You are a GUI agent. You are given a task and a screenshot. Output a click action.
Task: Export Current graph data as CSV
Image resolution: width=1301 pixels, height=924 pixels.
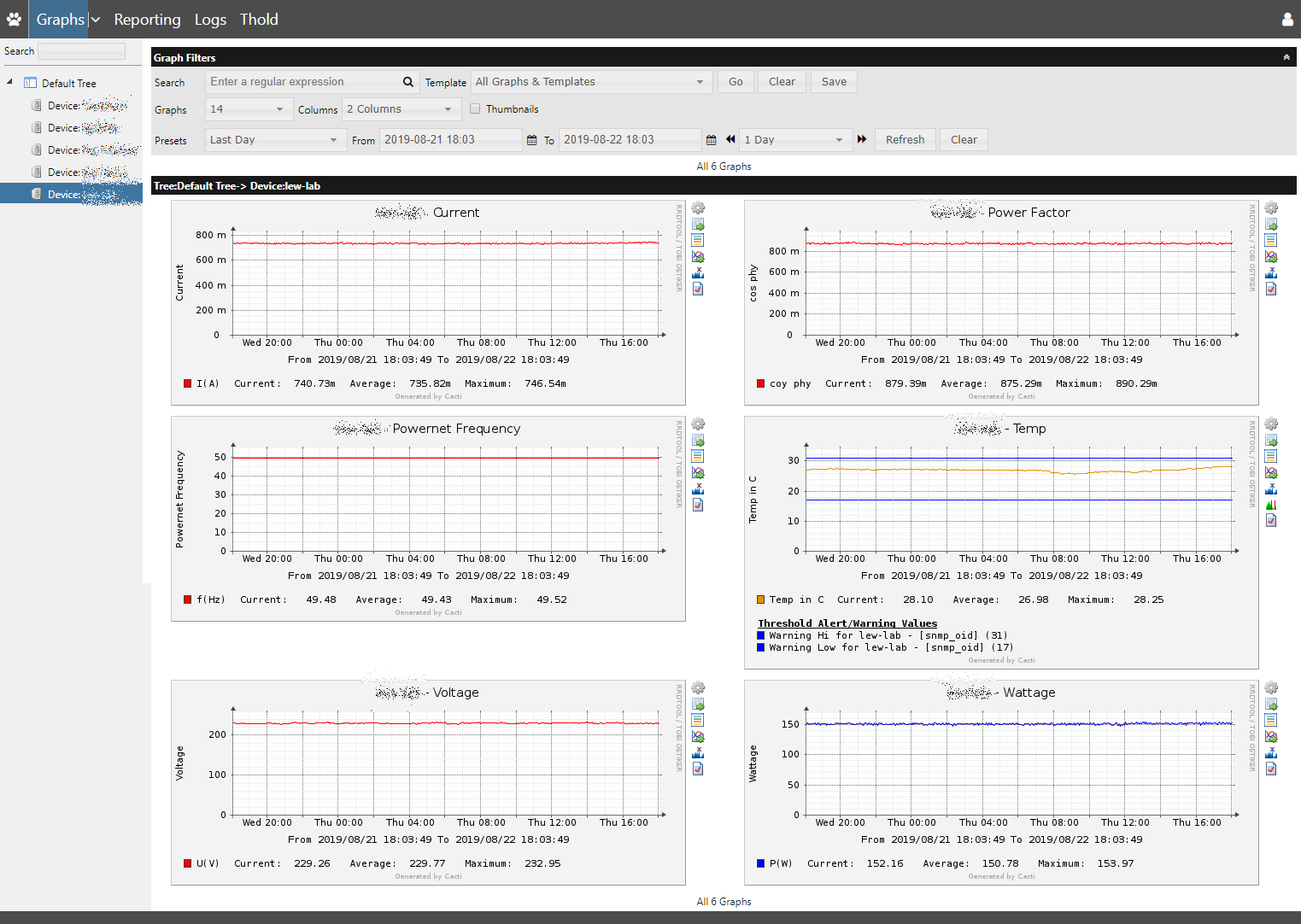click(x=698, y=225)
